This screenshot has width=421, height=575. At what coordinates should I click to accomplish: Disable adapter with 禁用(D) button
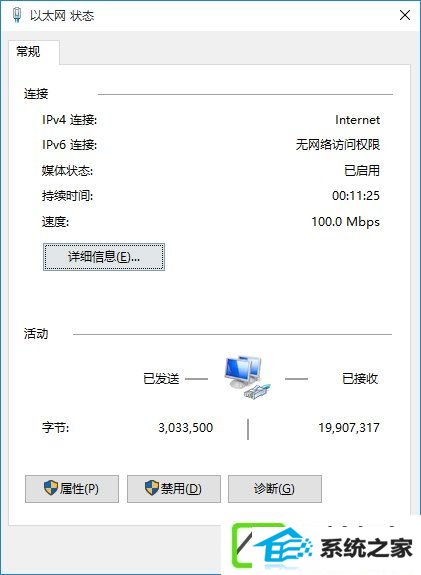point(174,488)
